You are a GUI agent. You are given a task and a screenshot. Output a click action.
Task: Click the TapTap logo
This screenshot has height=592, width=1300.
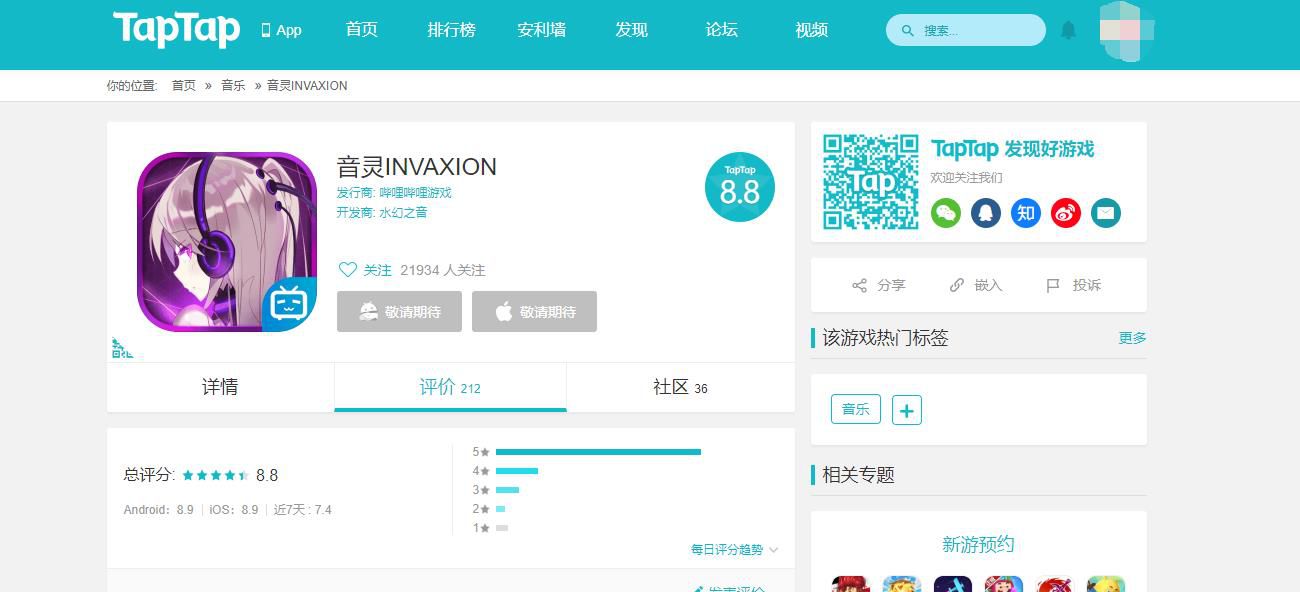[x=176, y=29]
